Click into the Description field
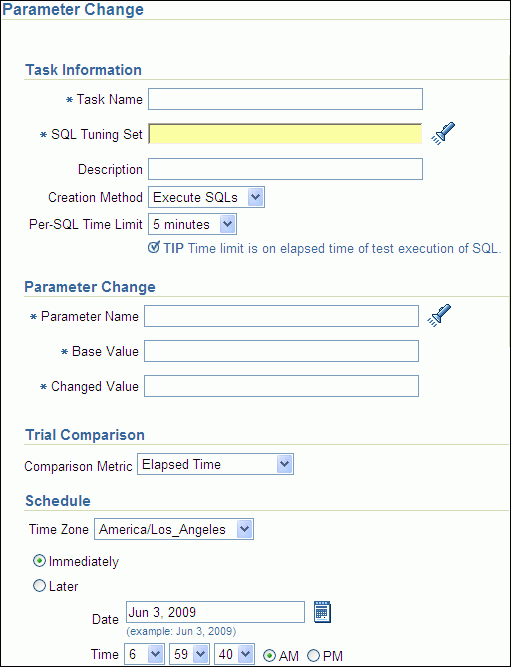Image resolution: width=511 pixels, height=667 pixels. click(x=285, y=169)
